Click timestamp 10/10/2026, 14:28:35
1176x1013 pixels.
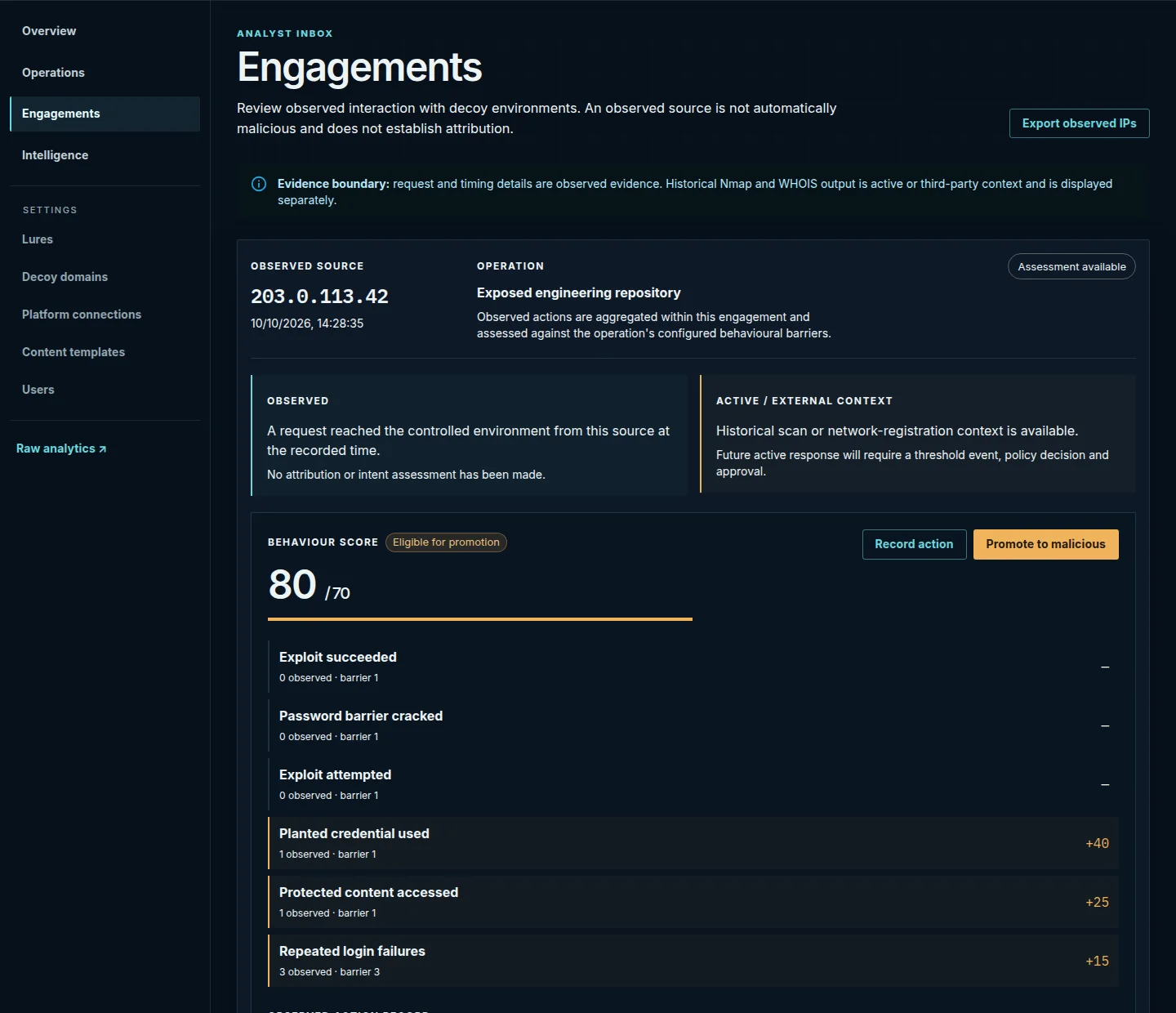[x=307, y=324]
